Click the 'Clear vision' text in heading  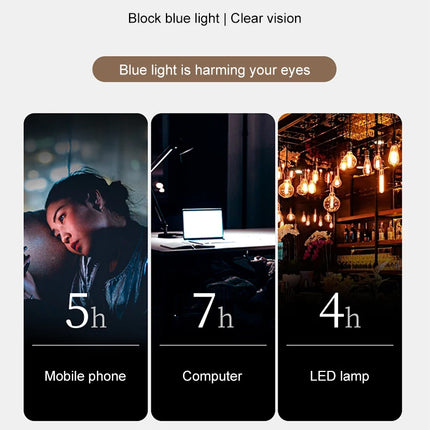tap(266, 18)
